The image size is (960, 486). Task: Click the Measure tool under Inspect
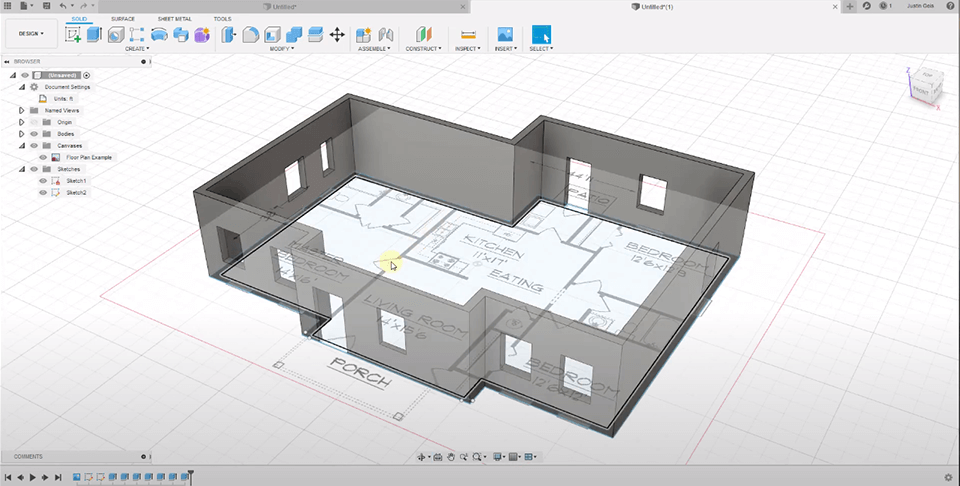[x=467, y=34]
